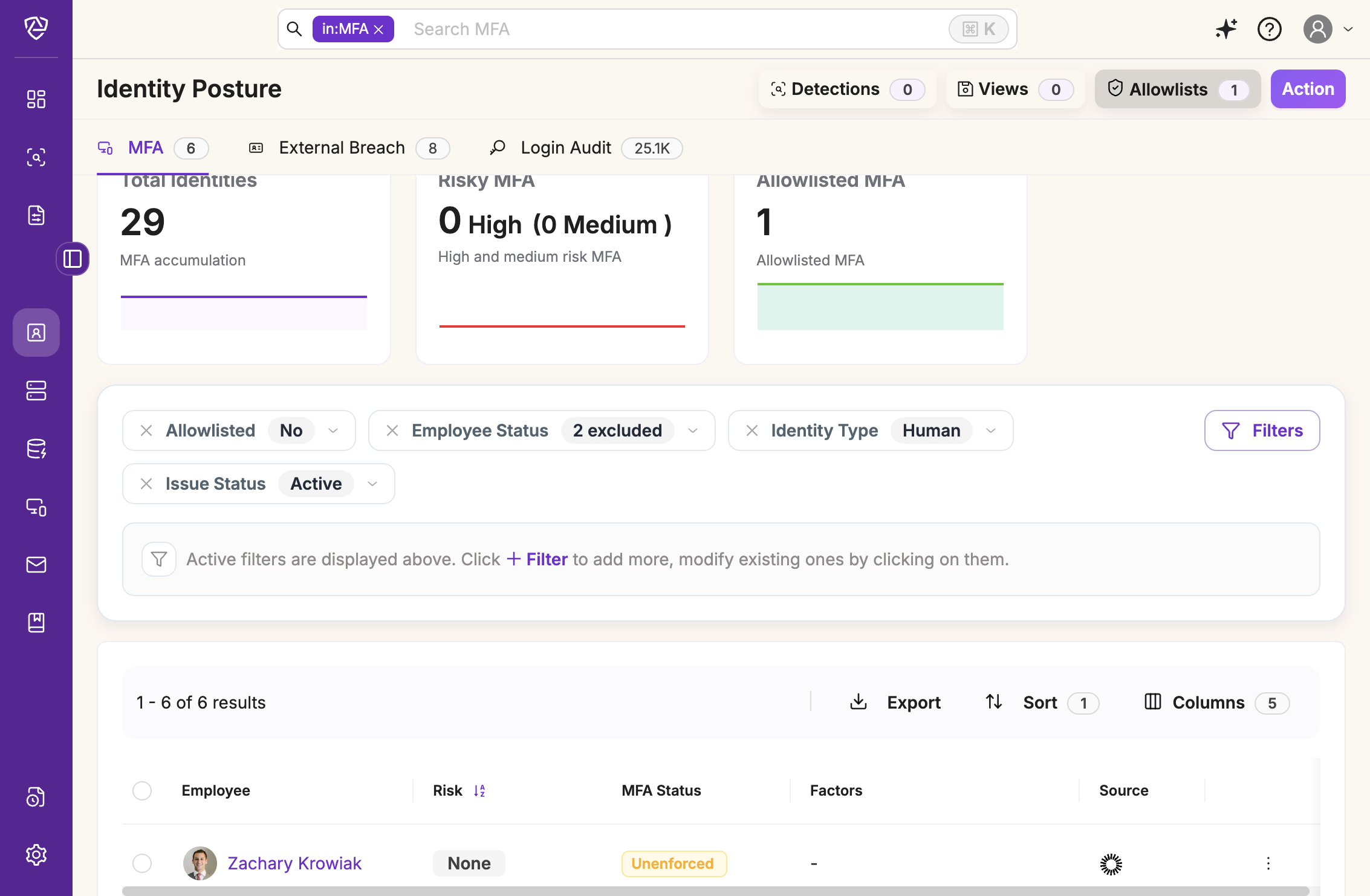Image resolution: width=1370 pixels, height=896 pixels.
Task: Toggle the sidebar collapse panel icon
Action: (73, 259)
